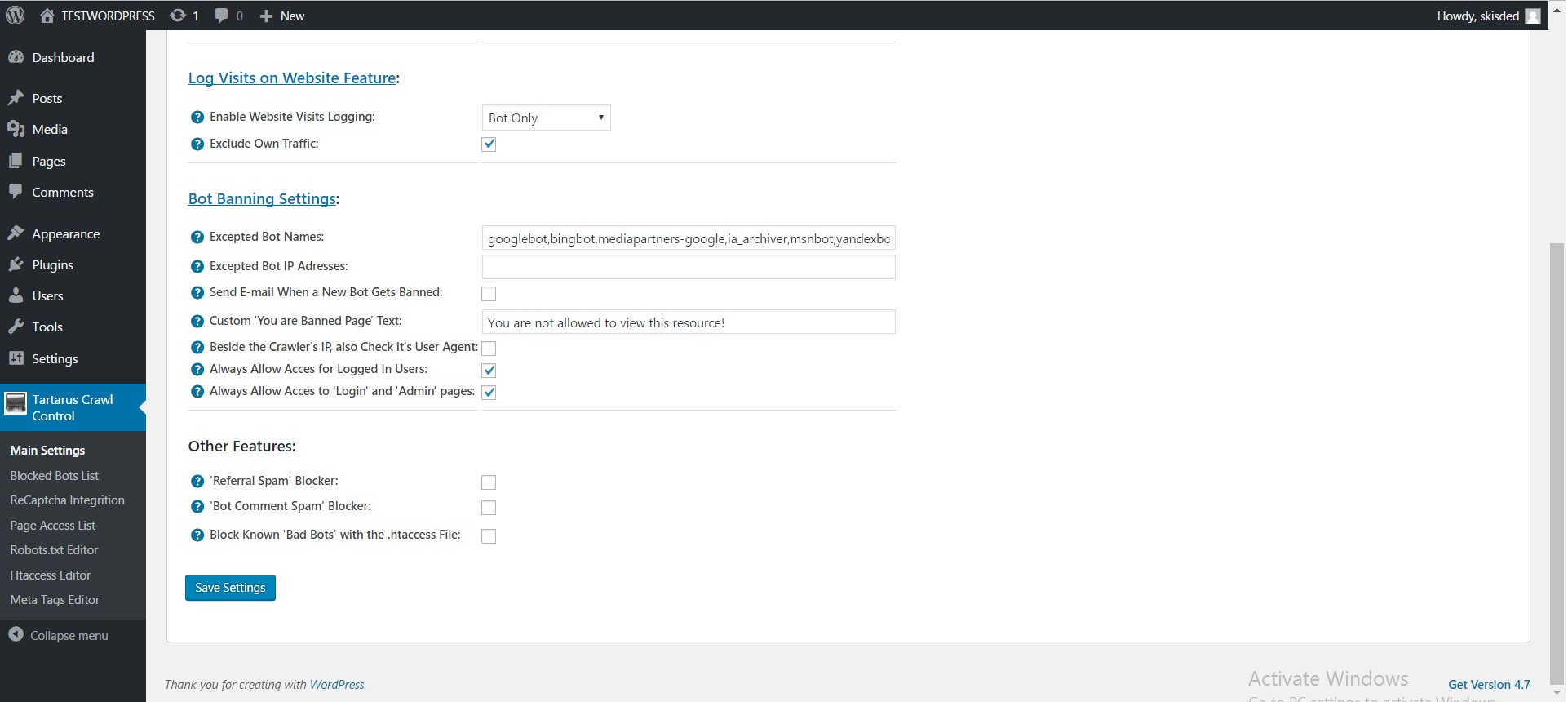Open the comments bubble icon in admin bar

[221, 16]
